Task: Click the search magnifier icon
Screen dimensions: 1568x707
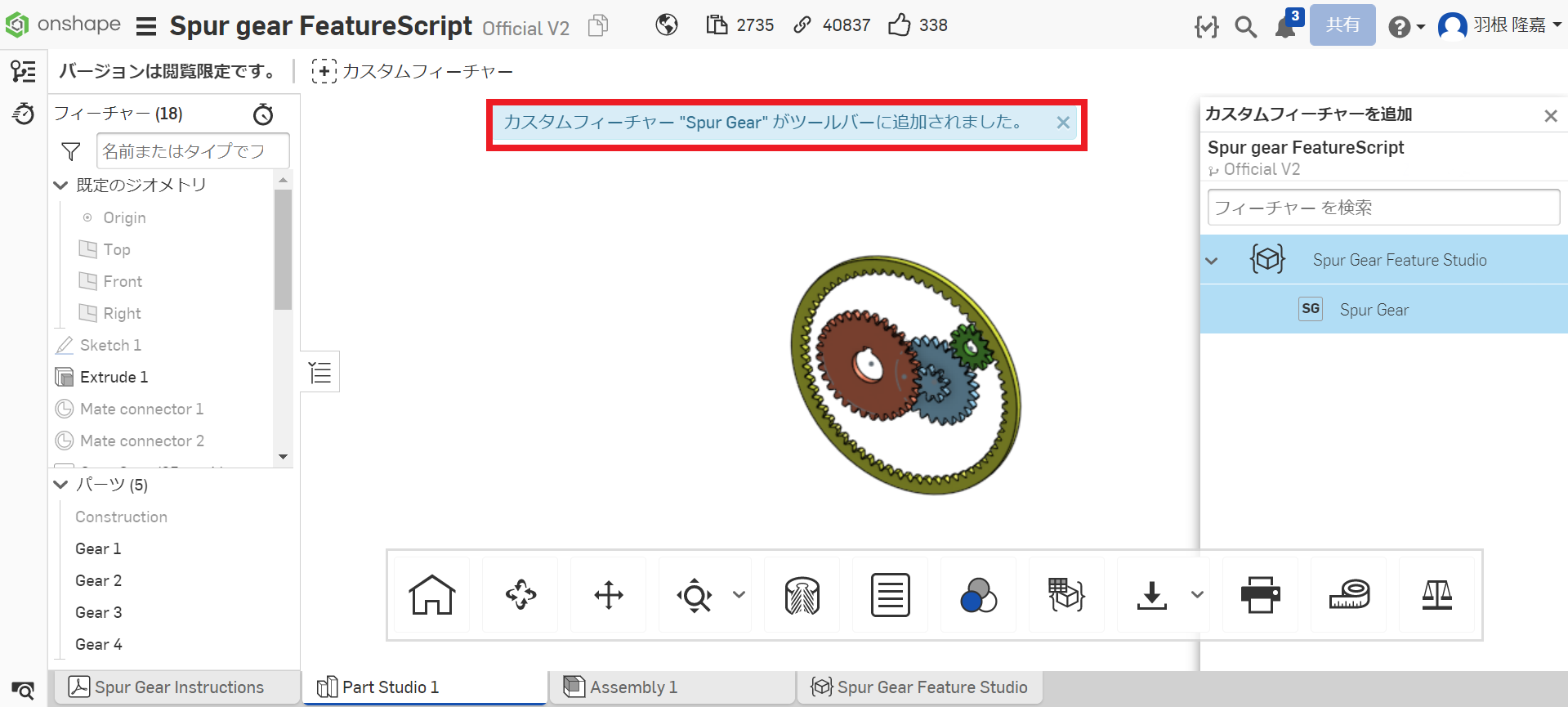Action: [1245, 27]
